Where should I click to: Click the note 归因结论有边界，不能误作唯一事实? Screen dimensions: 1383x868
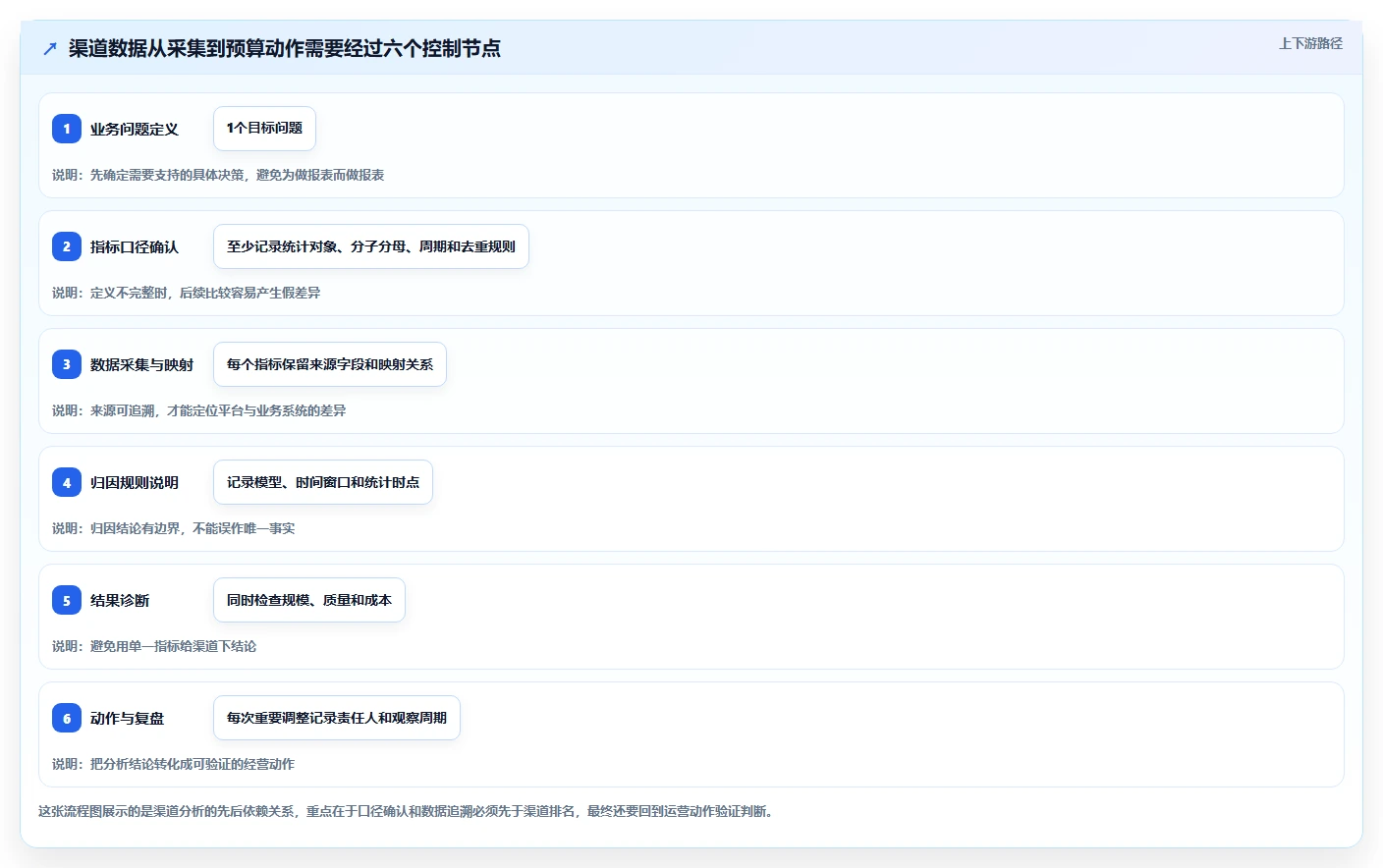(193, 528)
